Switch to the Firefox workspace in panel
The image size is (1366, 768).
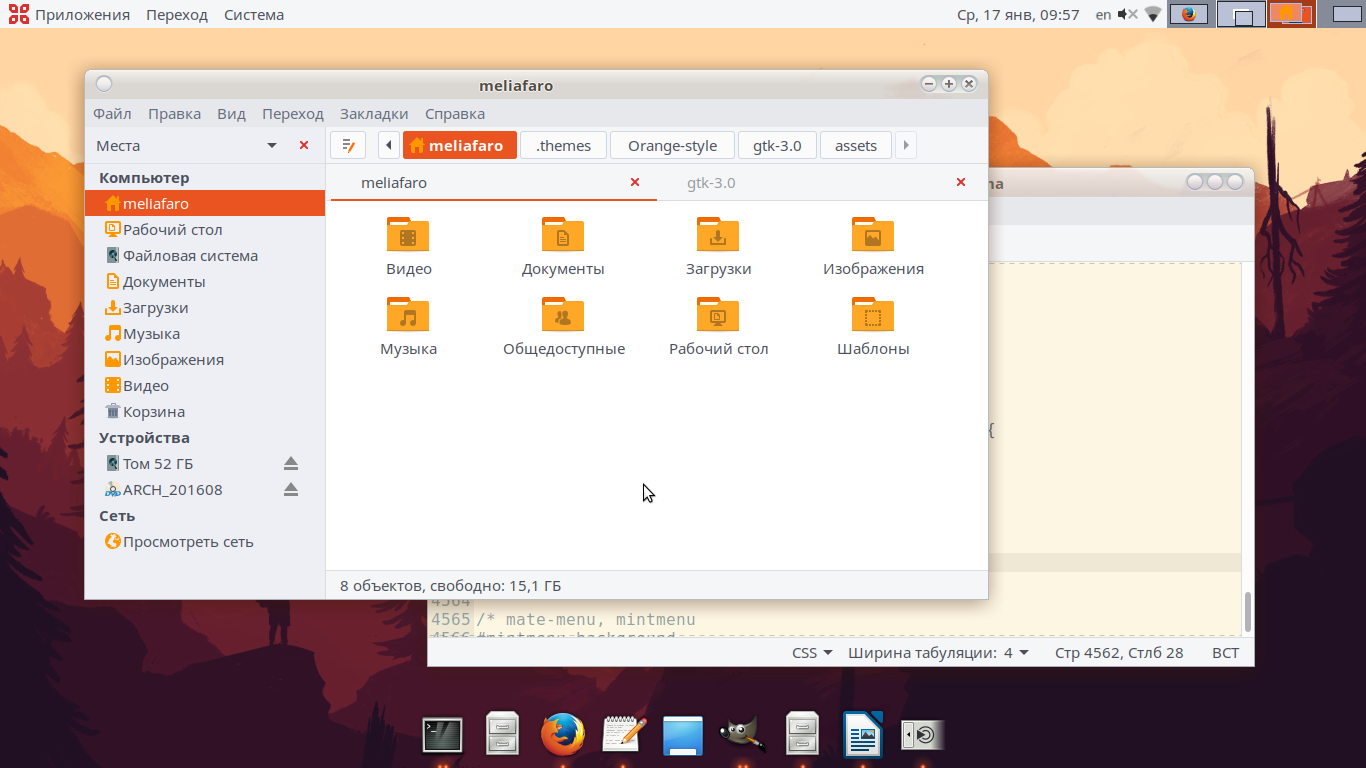tap(1189, 14)
